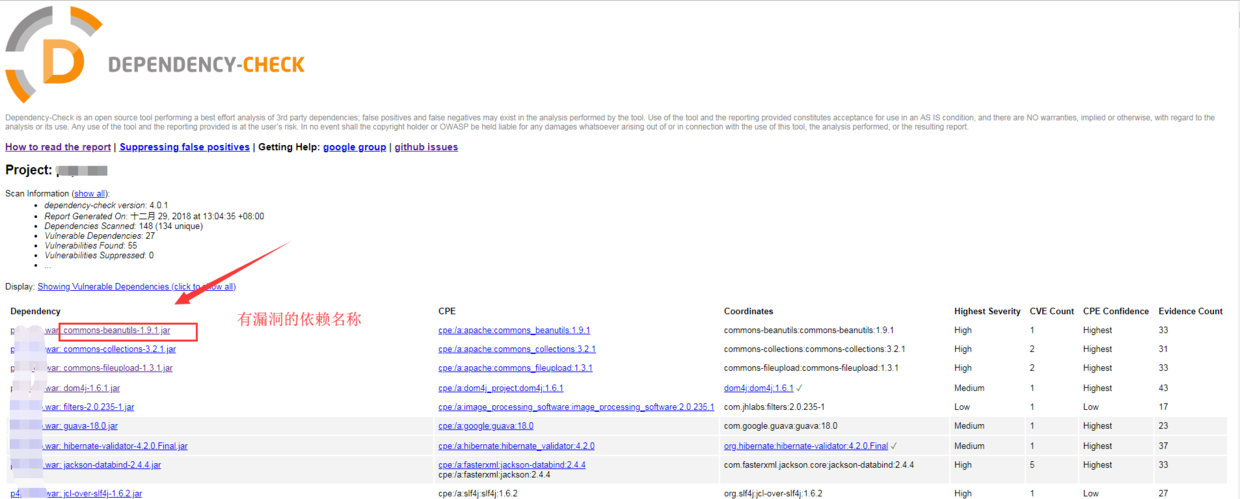Open CPE link hibernate:hibernate_validator:4.2.0
This screenshot has height=499, width=1240.
pyautogui.click(x=516, y=446)
